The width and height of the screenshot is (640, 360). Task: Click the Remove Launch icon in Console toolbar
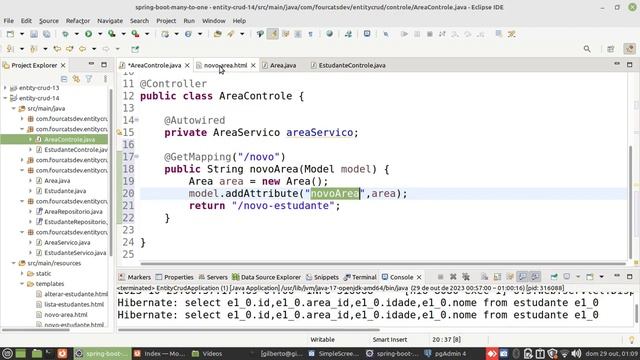click(453, 277)
